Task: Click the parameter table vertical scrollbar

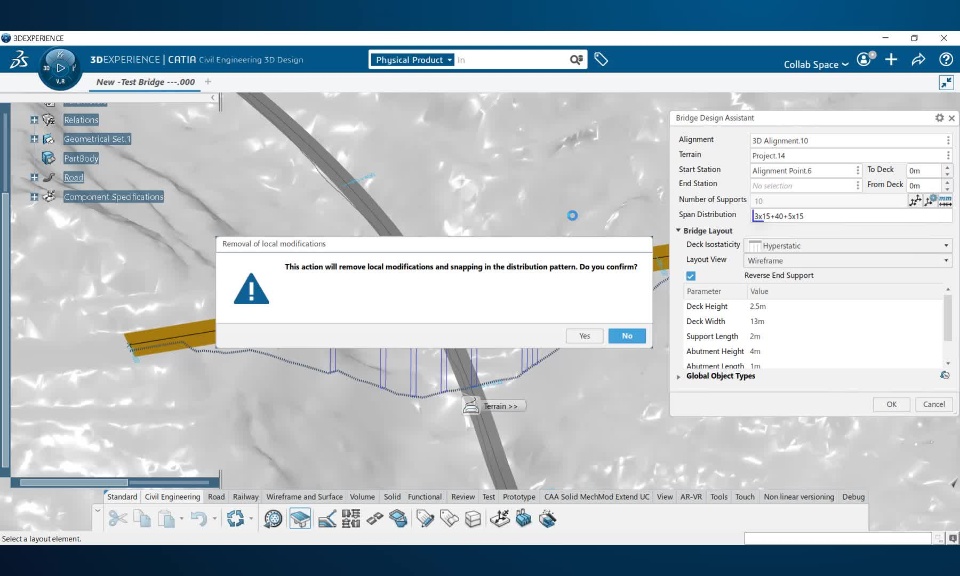Action: [948, 318]
